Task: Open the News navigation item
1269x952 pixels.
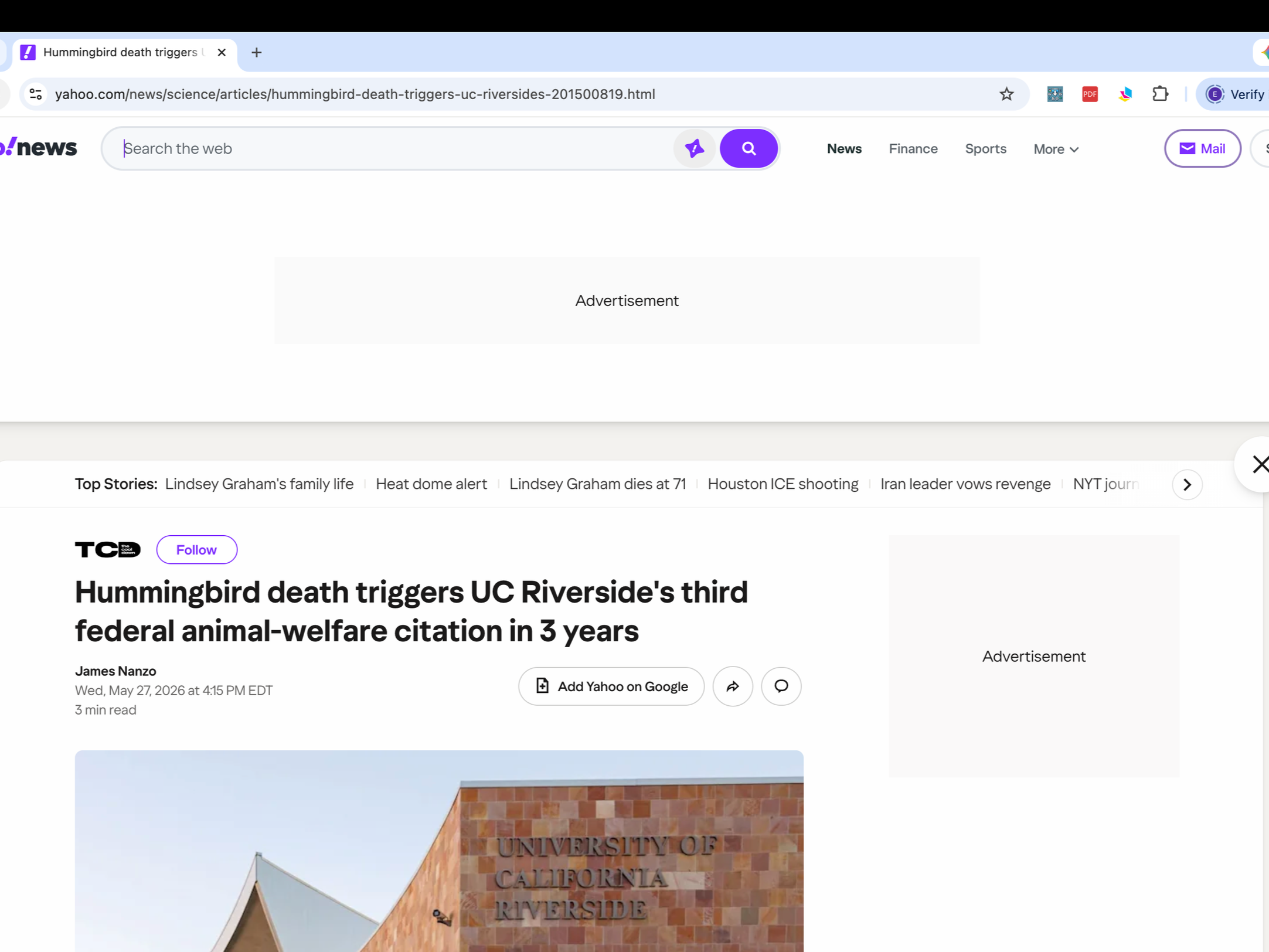Action: click(x=844, y=149)
